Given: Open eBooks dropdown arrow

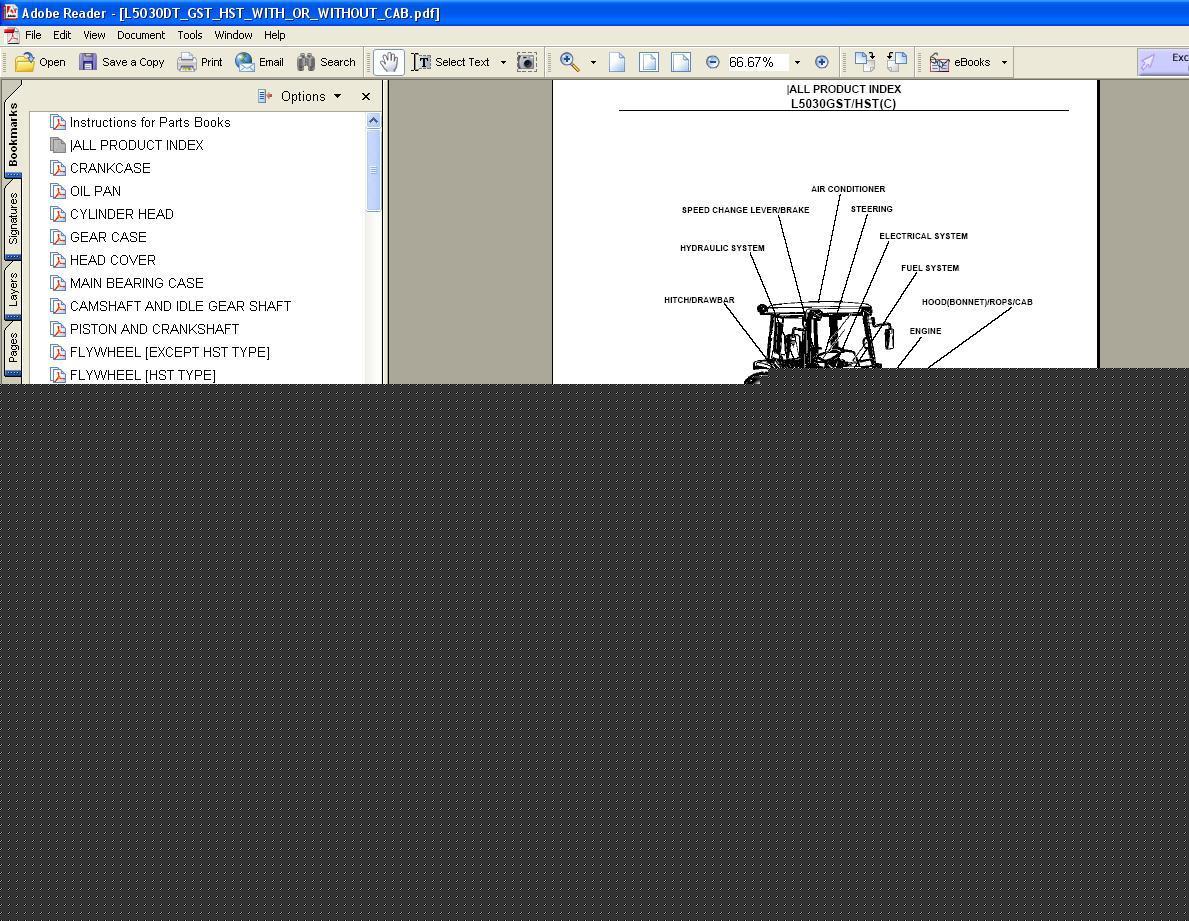Looking at the screenshot, I should (x=1004, y=63).
